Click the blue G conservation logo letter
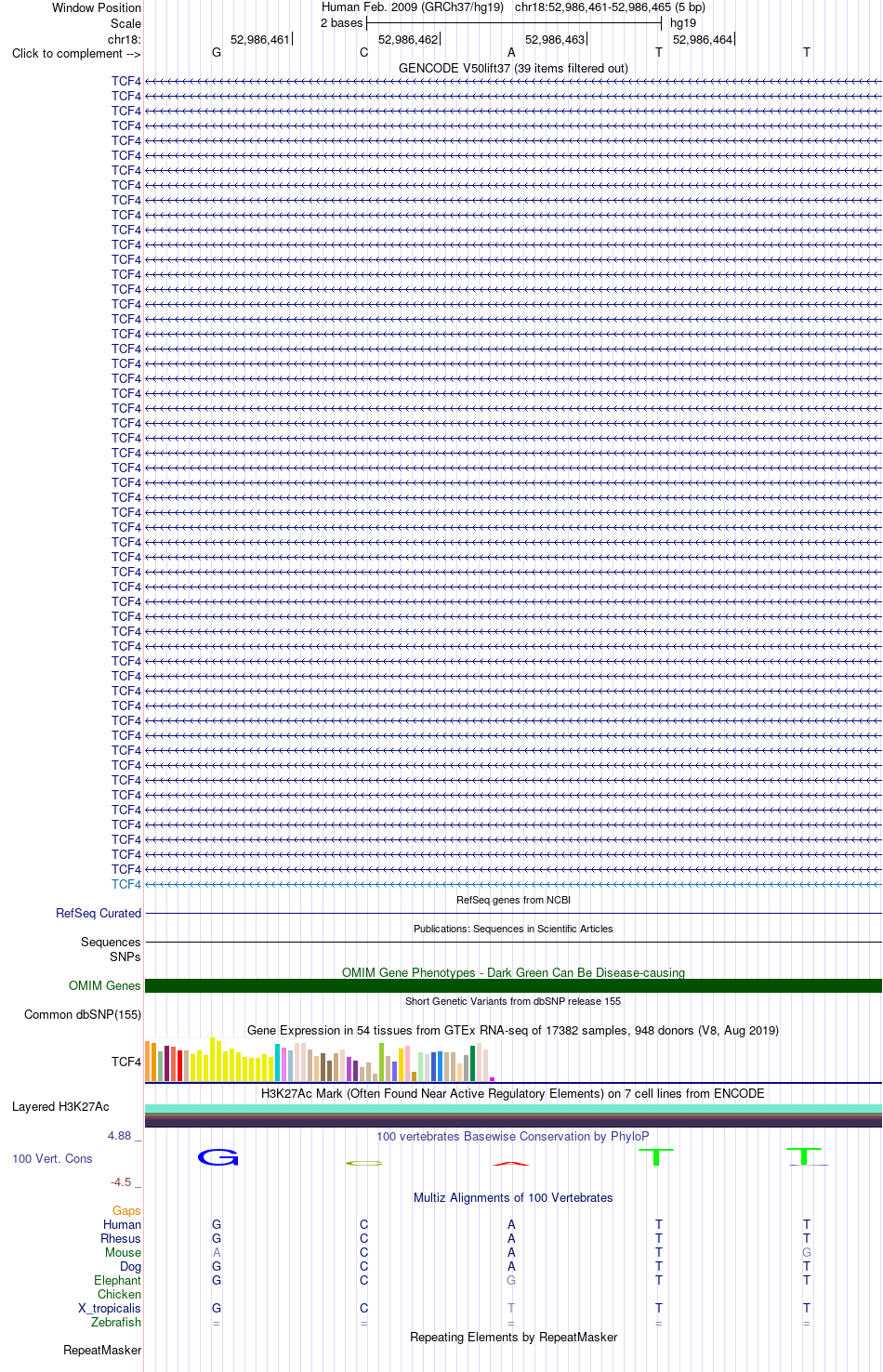Viewport: 883px width, 1372px height. point(218,1157)
